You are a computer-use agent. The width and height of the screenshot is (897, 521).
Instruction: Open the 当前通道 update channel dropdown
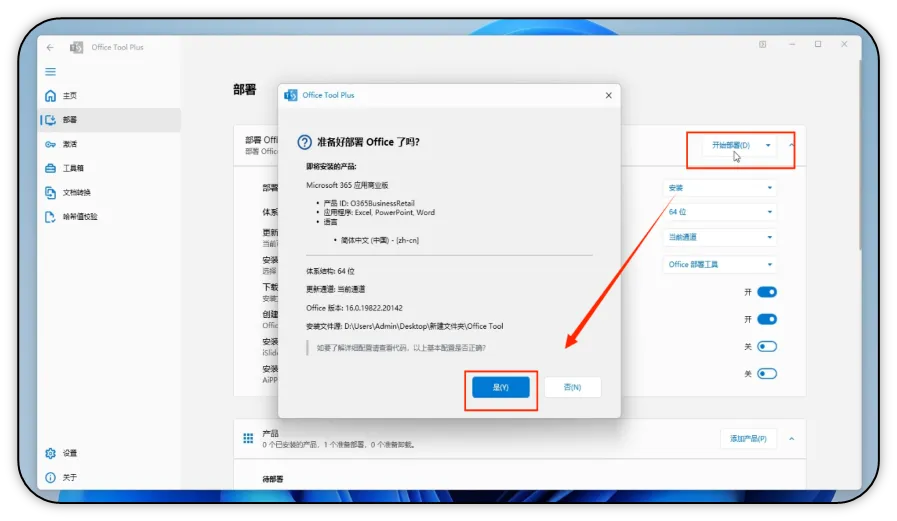[720, 237]
